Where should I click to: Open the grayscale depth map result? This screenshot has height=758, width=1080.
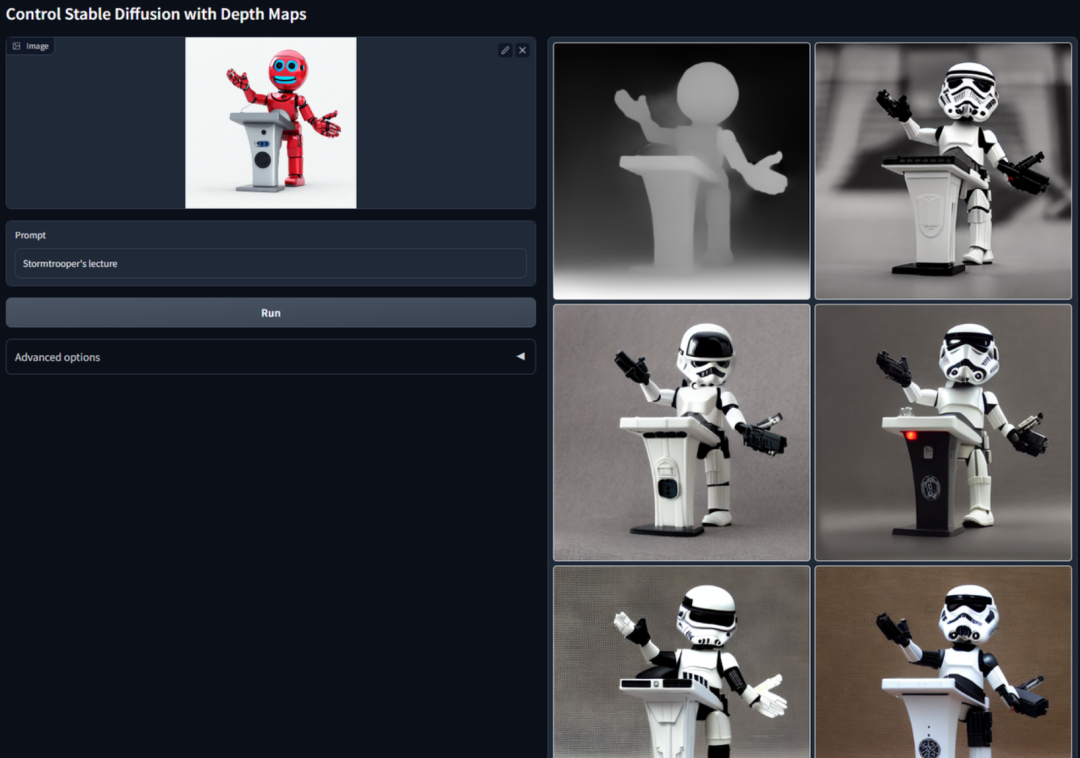[682, 171]
